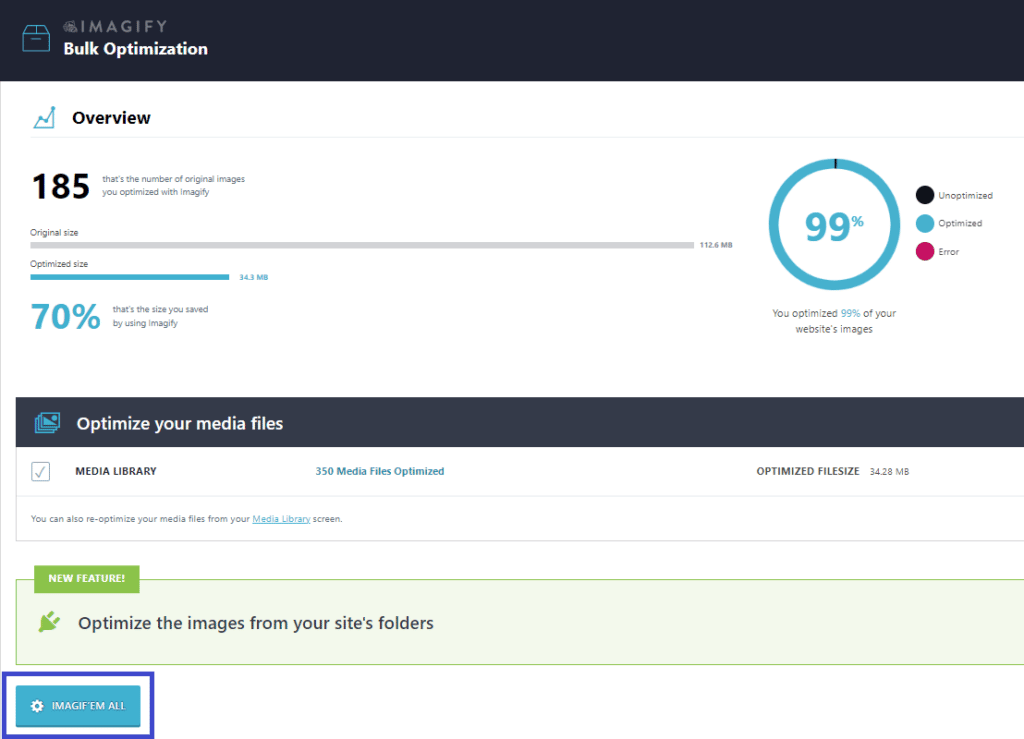This screenshot has height=739, width=1024.
Task: Click the green plug icon
Action: tap(49, 622)
